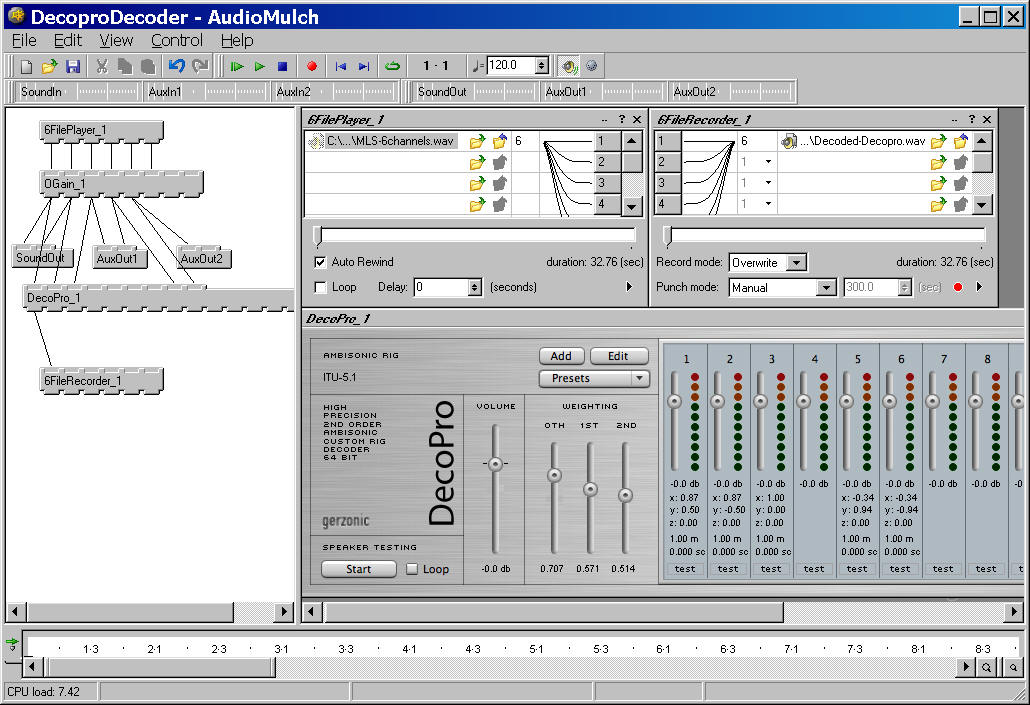
Task: Click the test button under speaker 4
Action: click(x=814, y=569)
